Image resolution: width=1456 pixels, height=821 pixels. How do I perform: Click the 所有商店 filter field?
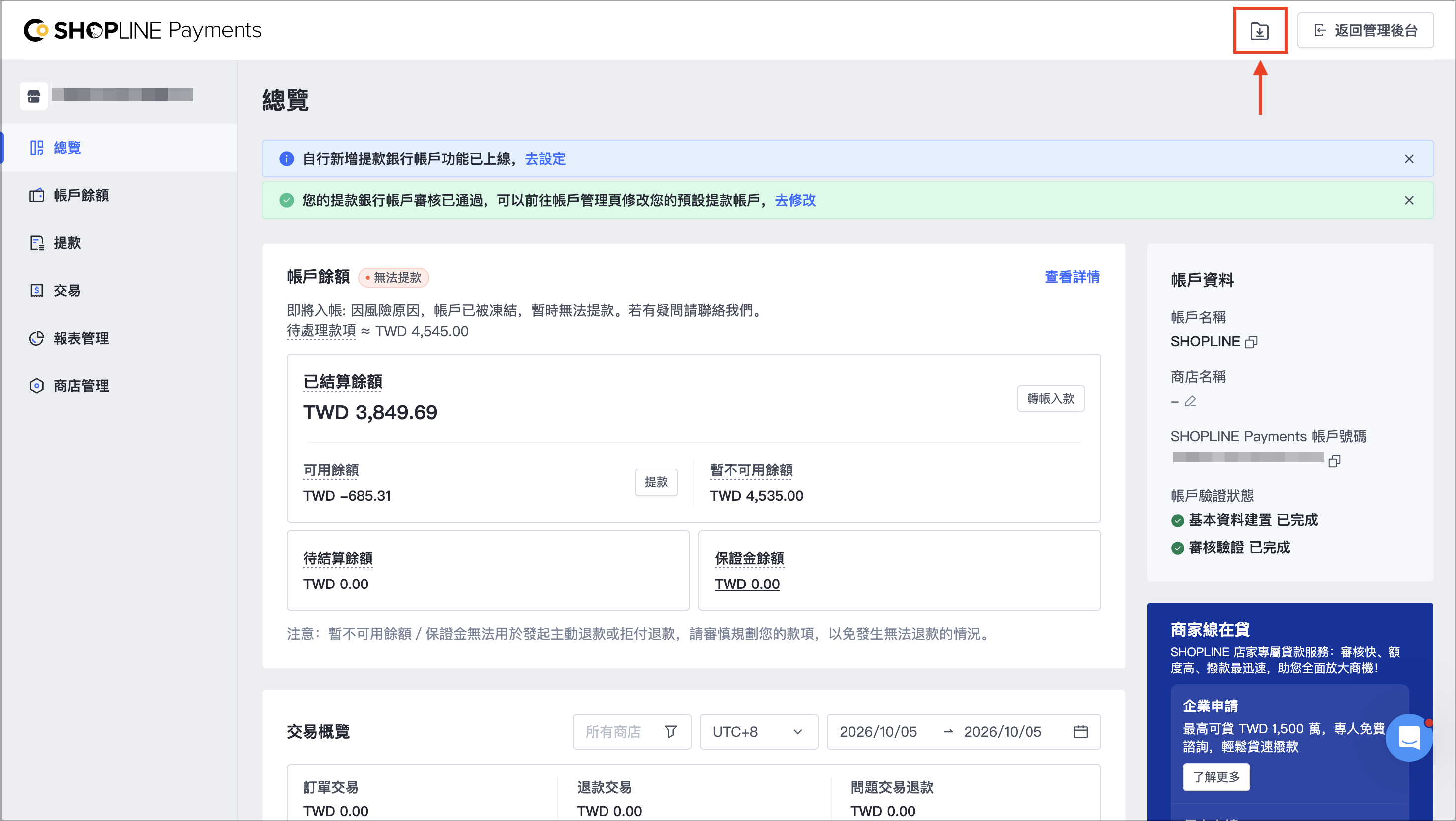coord(631,732)
